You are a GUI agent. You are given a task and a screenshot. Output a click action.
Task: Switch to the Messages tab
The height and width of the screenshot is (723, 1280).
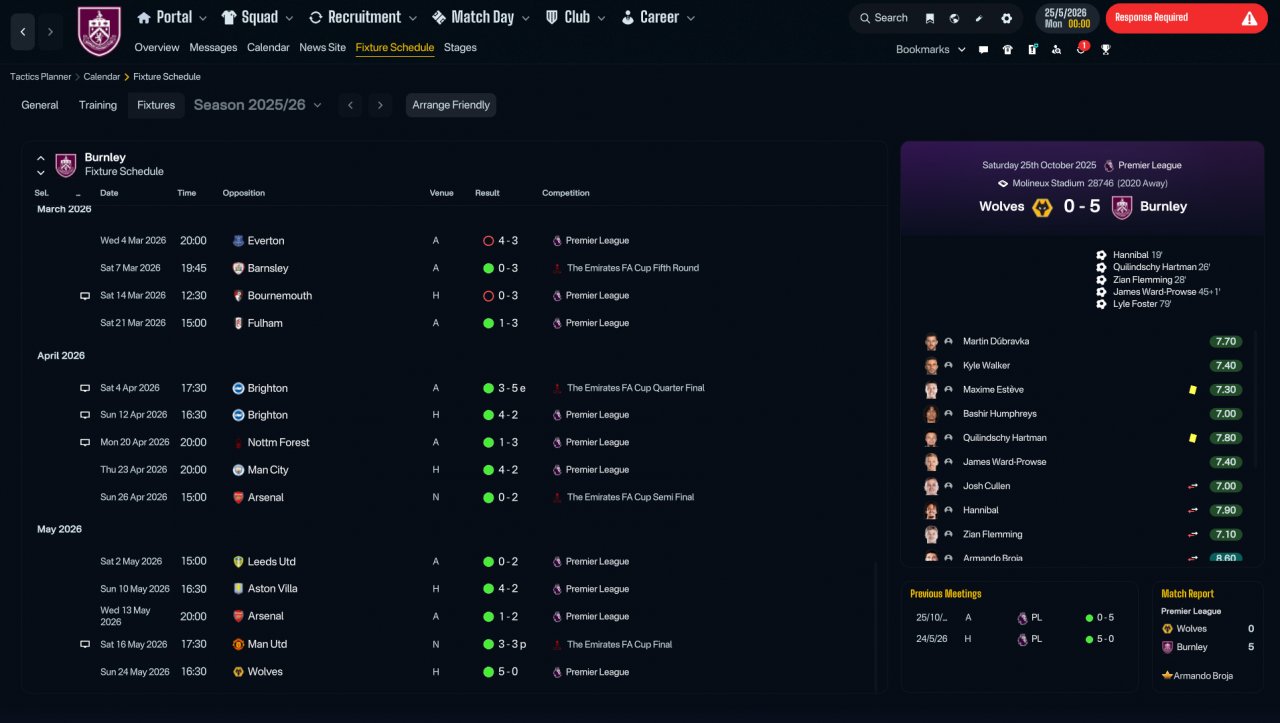(213, 47)
